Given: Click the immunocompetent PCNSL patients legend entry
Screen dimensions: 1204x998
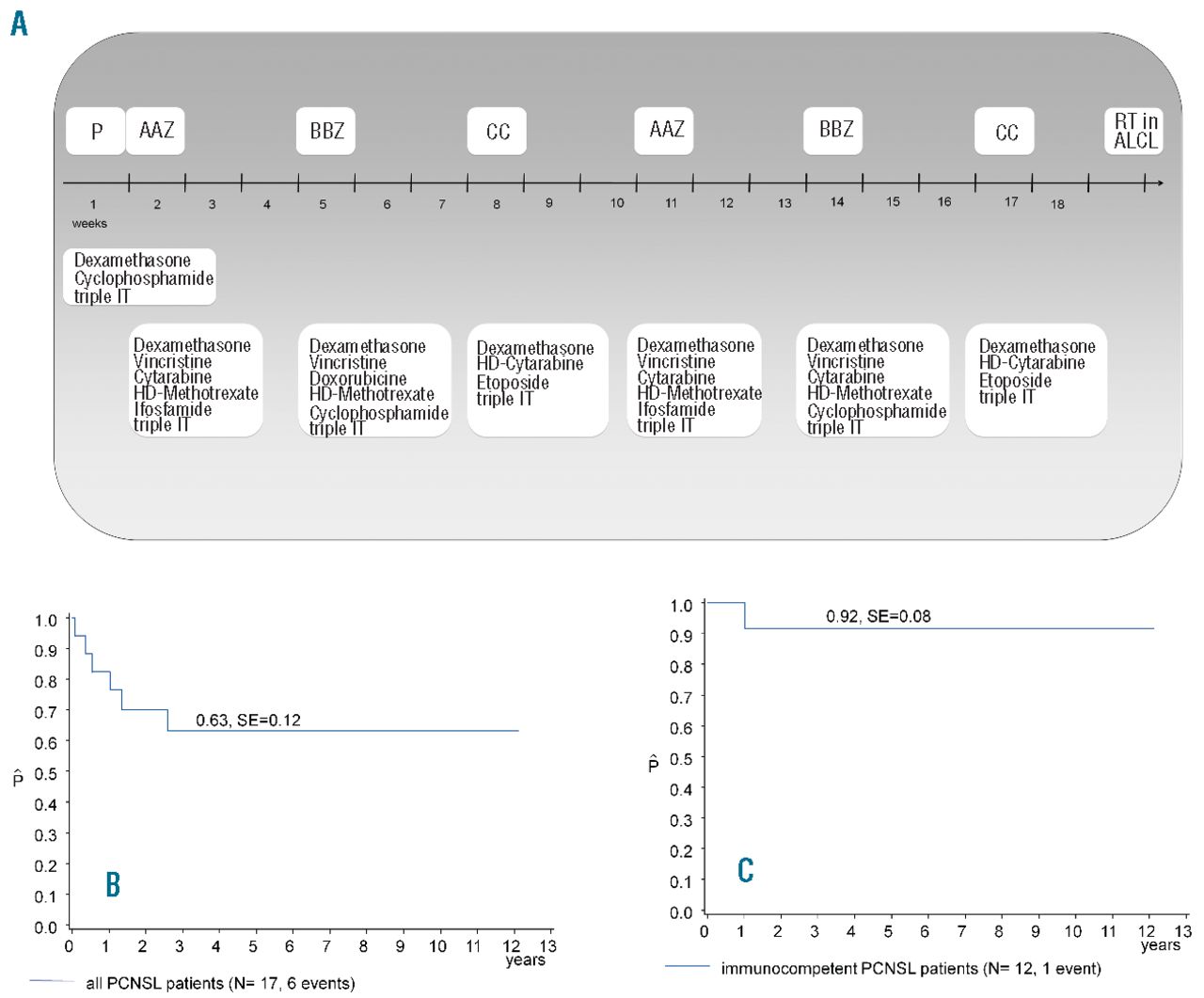Looking at the screenshot, I should [x=910, y=968].
